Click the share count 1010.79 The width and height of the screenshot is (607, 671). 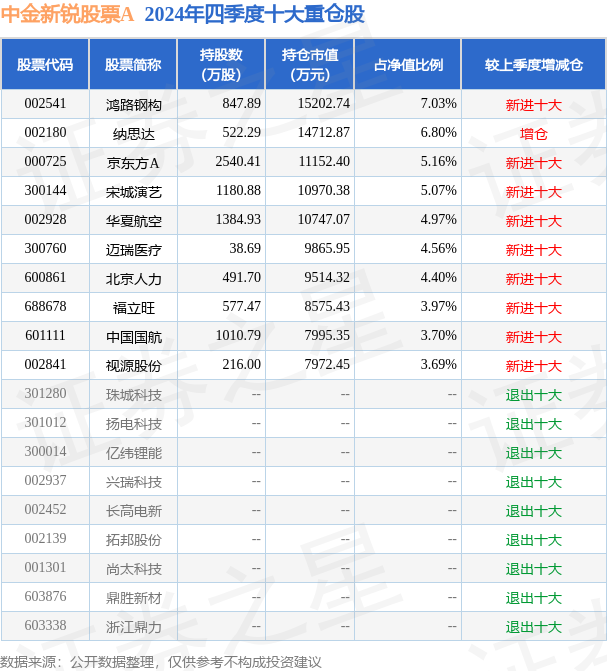[238, 336]
